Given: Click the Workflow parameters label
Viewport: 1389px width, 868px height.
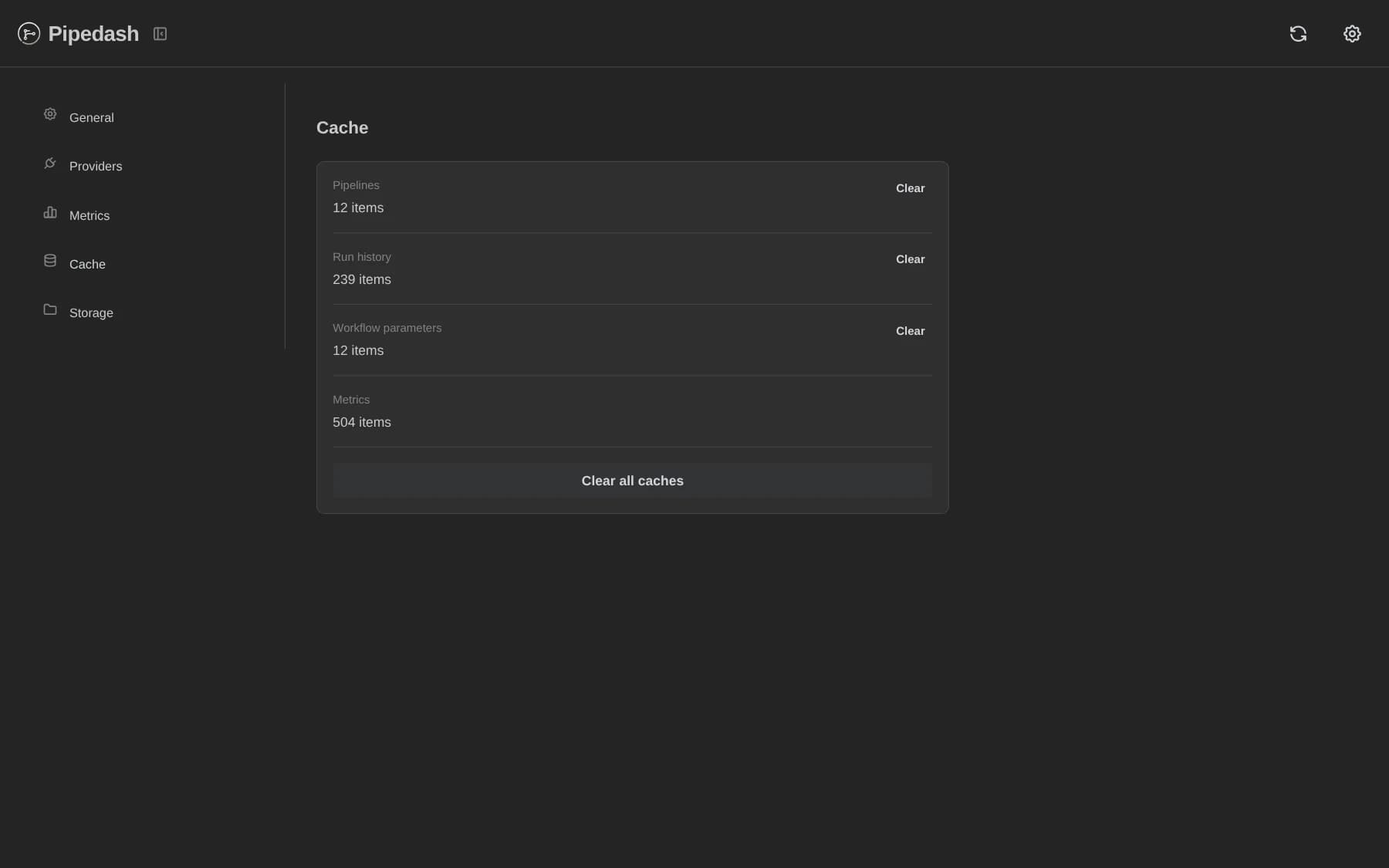Looking at the screenshot, I should click(x=387, y=328).
